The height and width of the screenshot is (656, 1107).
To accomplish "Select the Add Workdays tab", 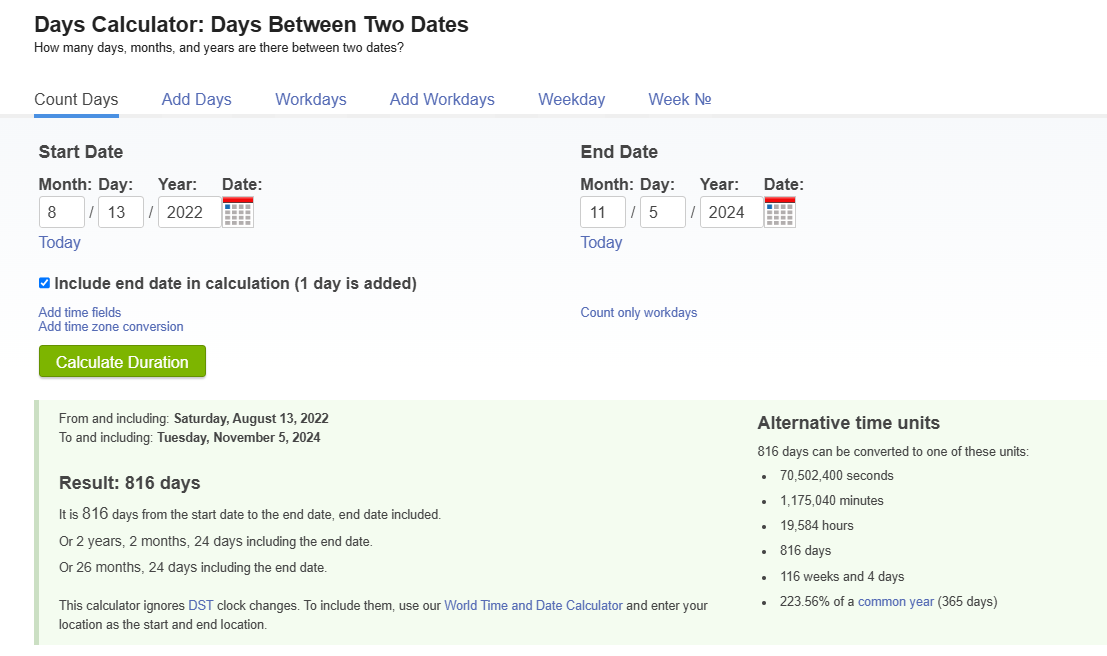I will click(442, 99).
